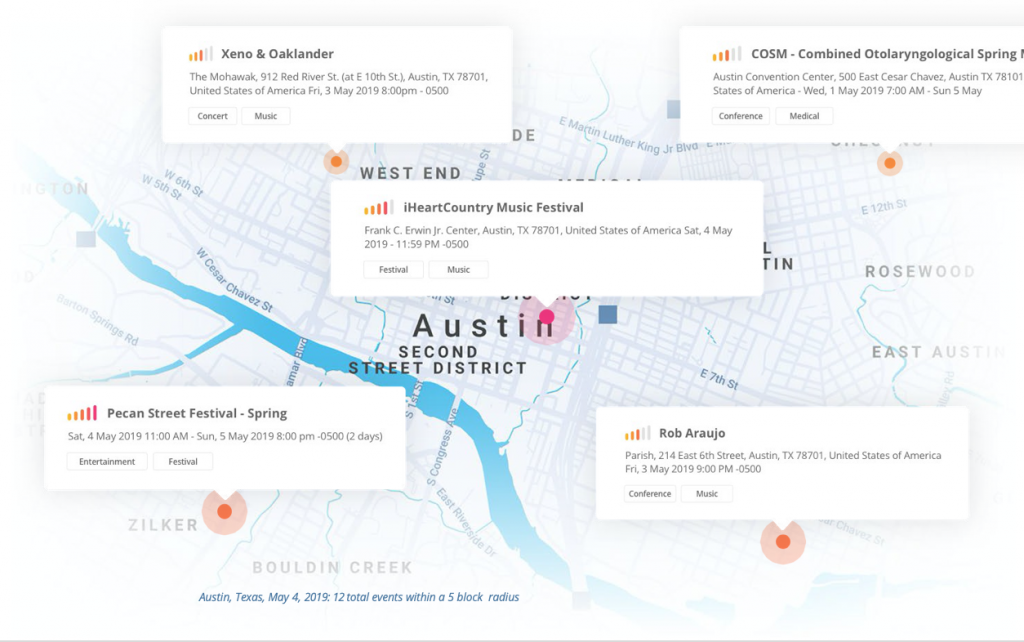Click the S Congress Ave road label
This screenshot has height=642, width=1024.
coord(442,447)
